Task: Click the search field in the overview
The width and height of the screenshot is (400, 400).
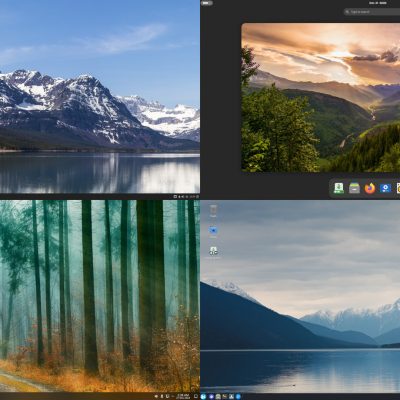Action: [x=372, y=12]
